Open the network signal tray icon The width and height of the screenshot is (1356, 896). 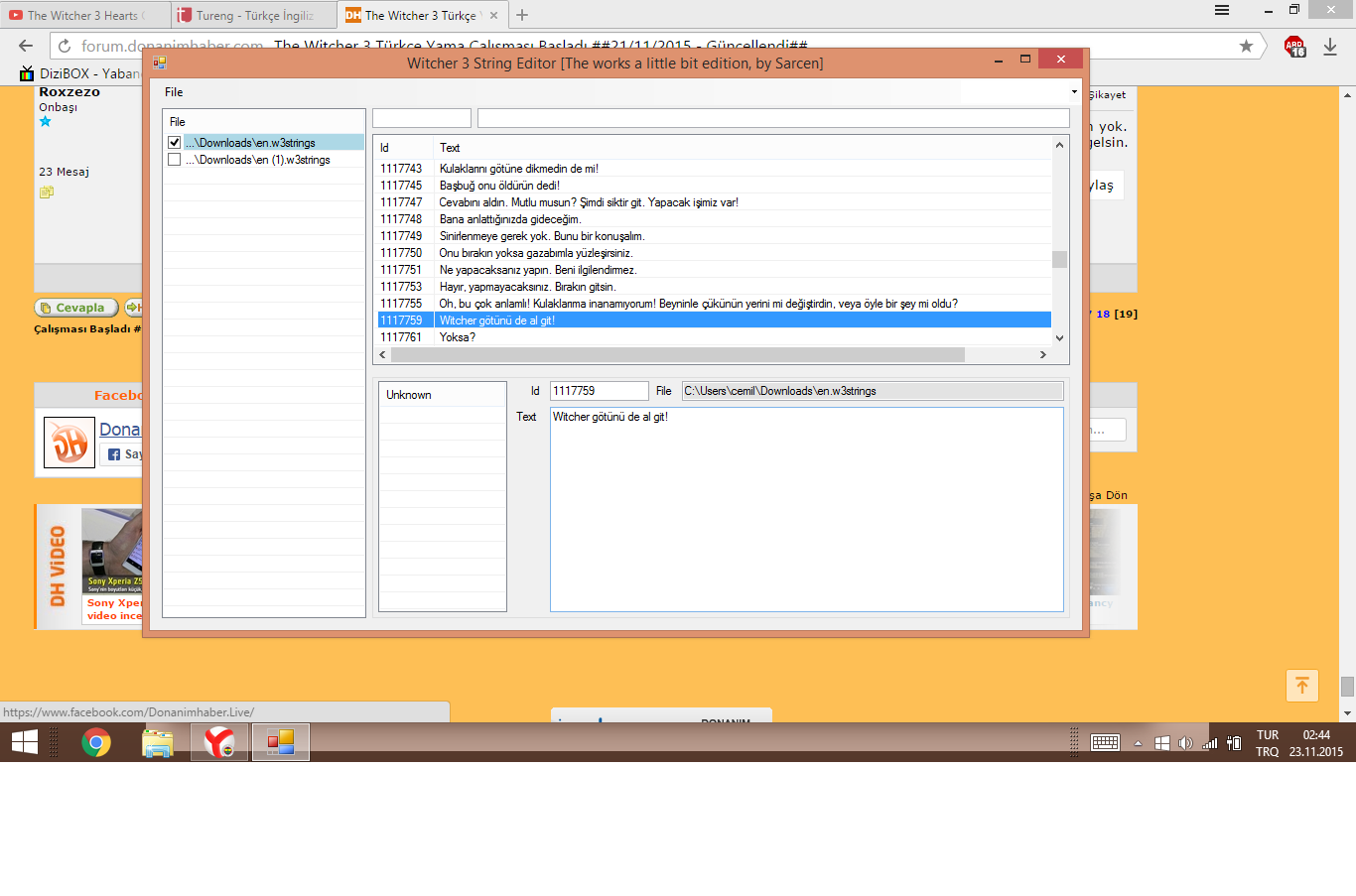coord(1209,743)
